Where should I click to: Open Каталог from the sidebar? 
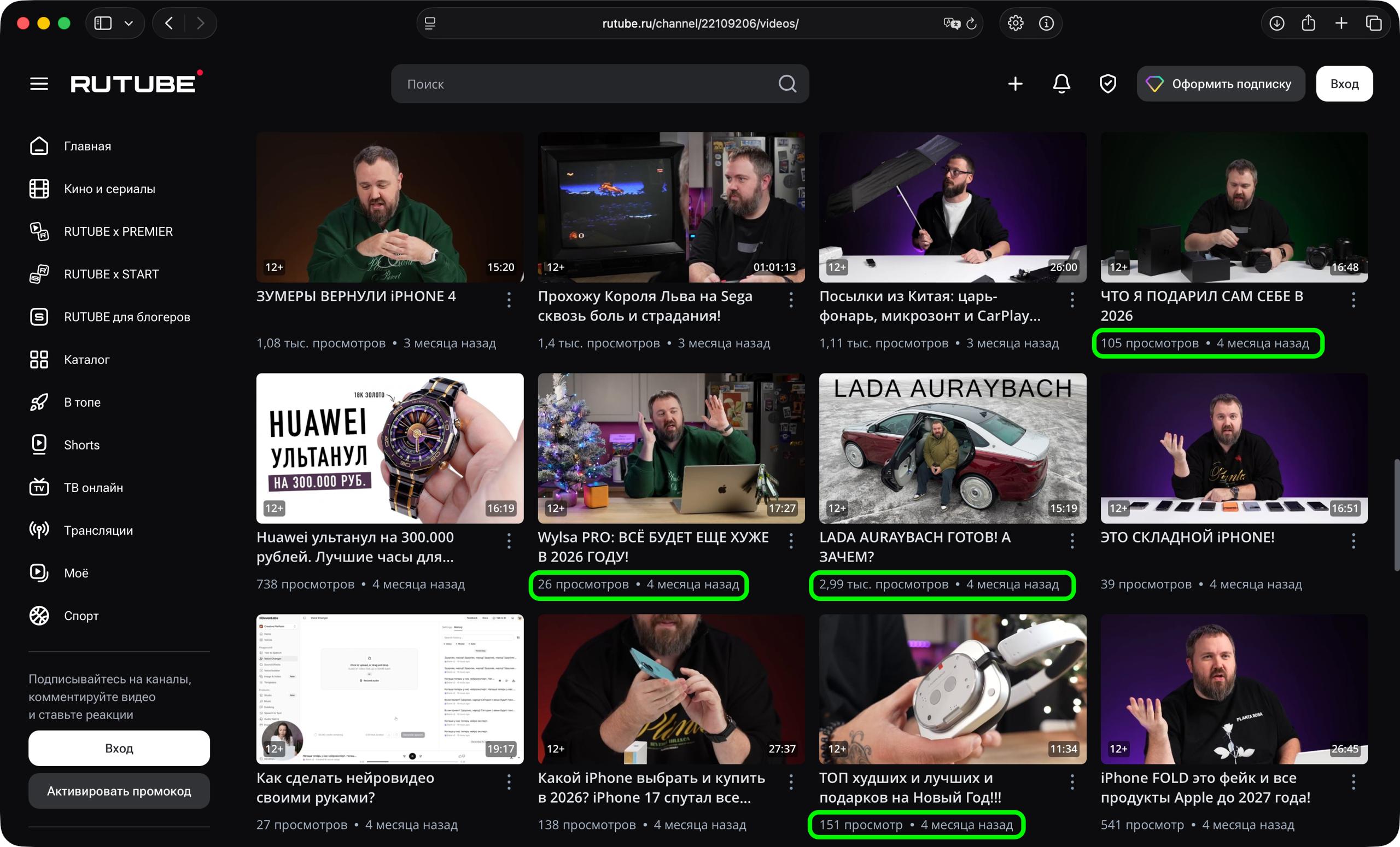(86, 360)
